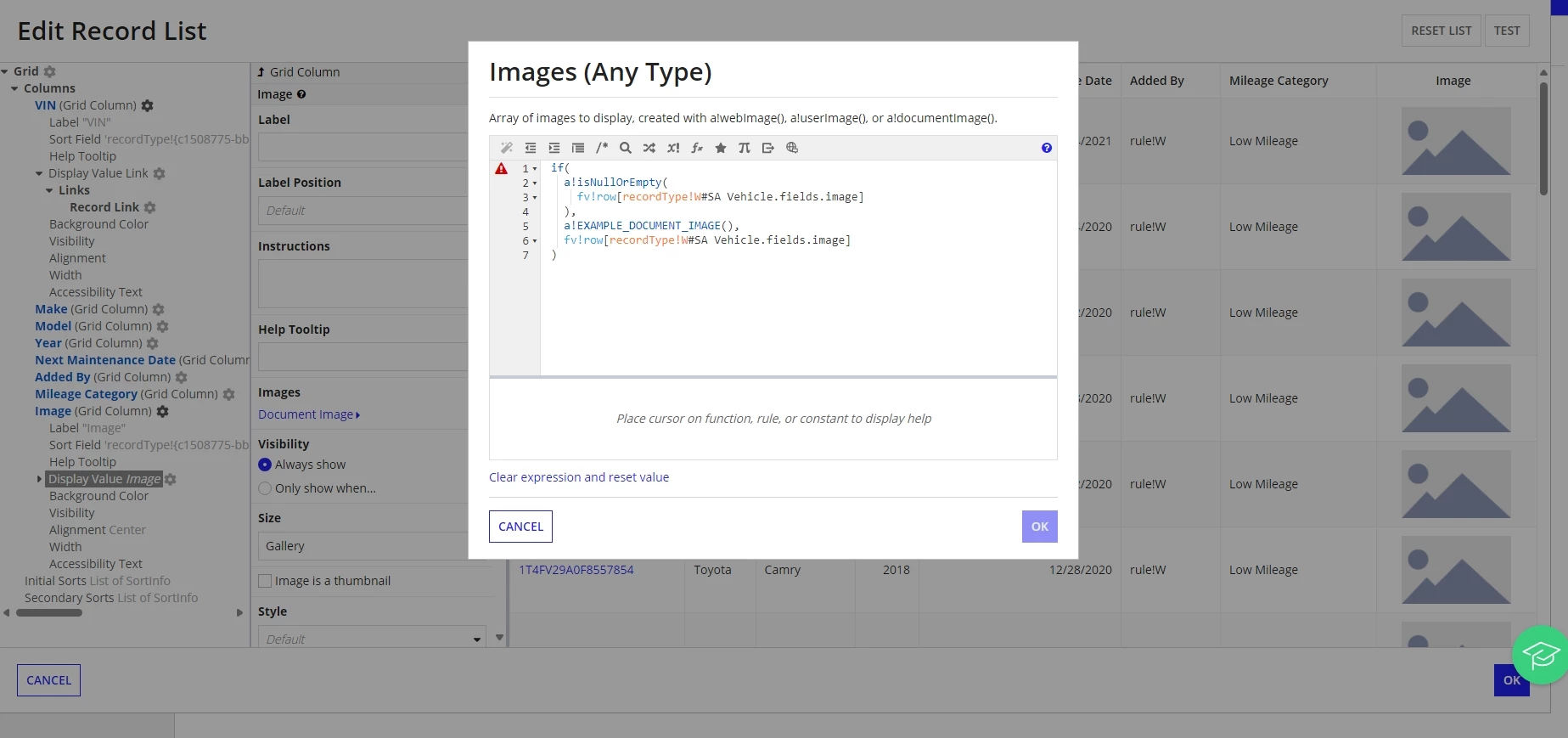
Task: Open VIN link 1T4FV29A0F8557854
Action: (576, 570)
